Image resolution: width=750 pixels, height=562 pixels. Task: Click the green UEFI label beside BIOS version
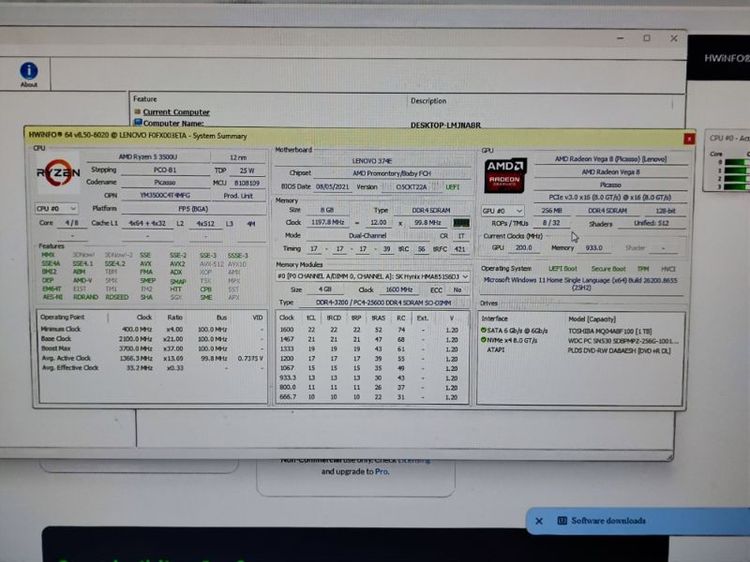click(452, 187)
